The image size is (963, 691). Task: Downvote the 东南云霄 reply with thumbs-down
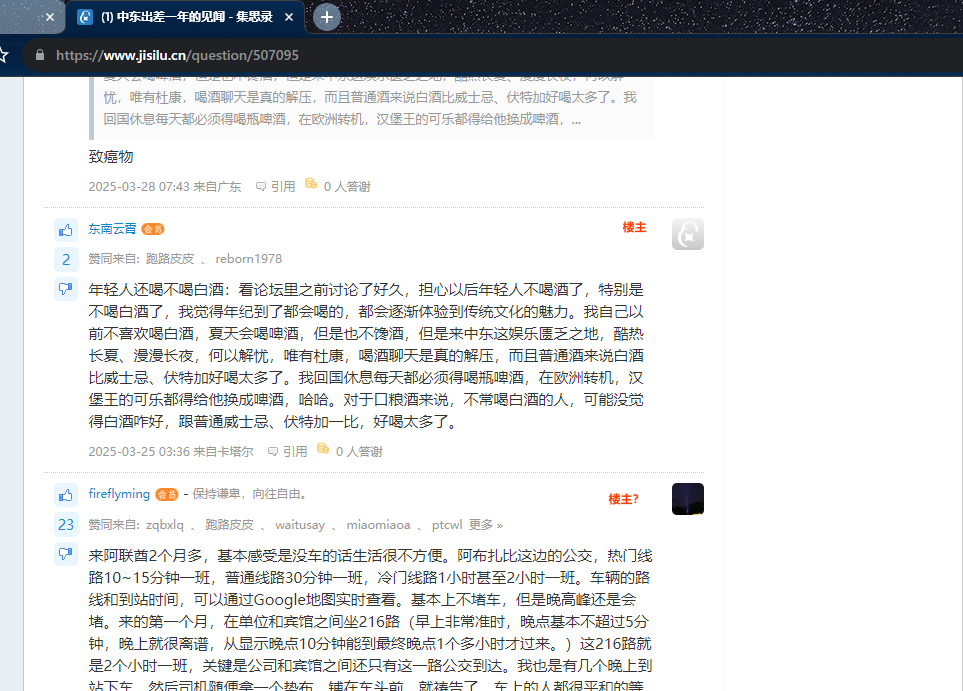coord(66,290)
